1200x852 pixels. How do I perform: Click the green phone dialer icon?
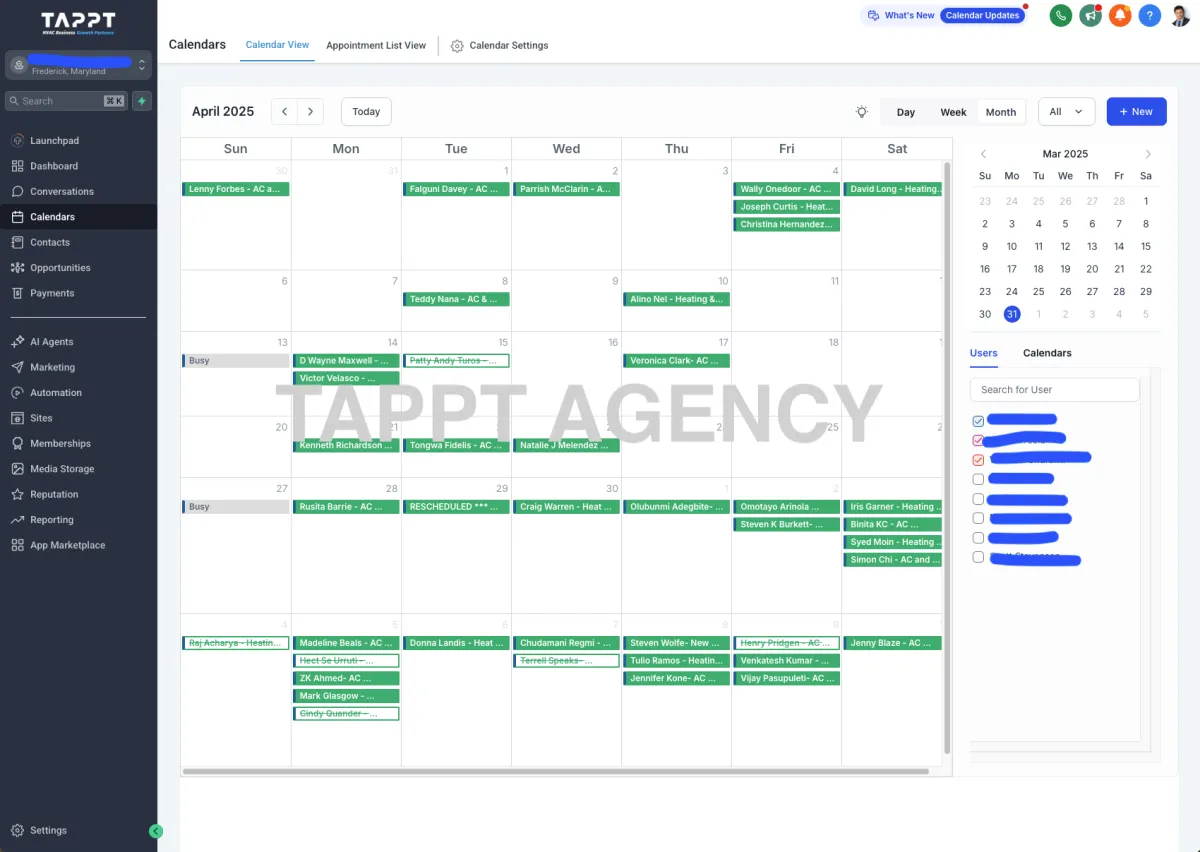click(x=1060, y=16)
